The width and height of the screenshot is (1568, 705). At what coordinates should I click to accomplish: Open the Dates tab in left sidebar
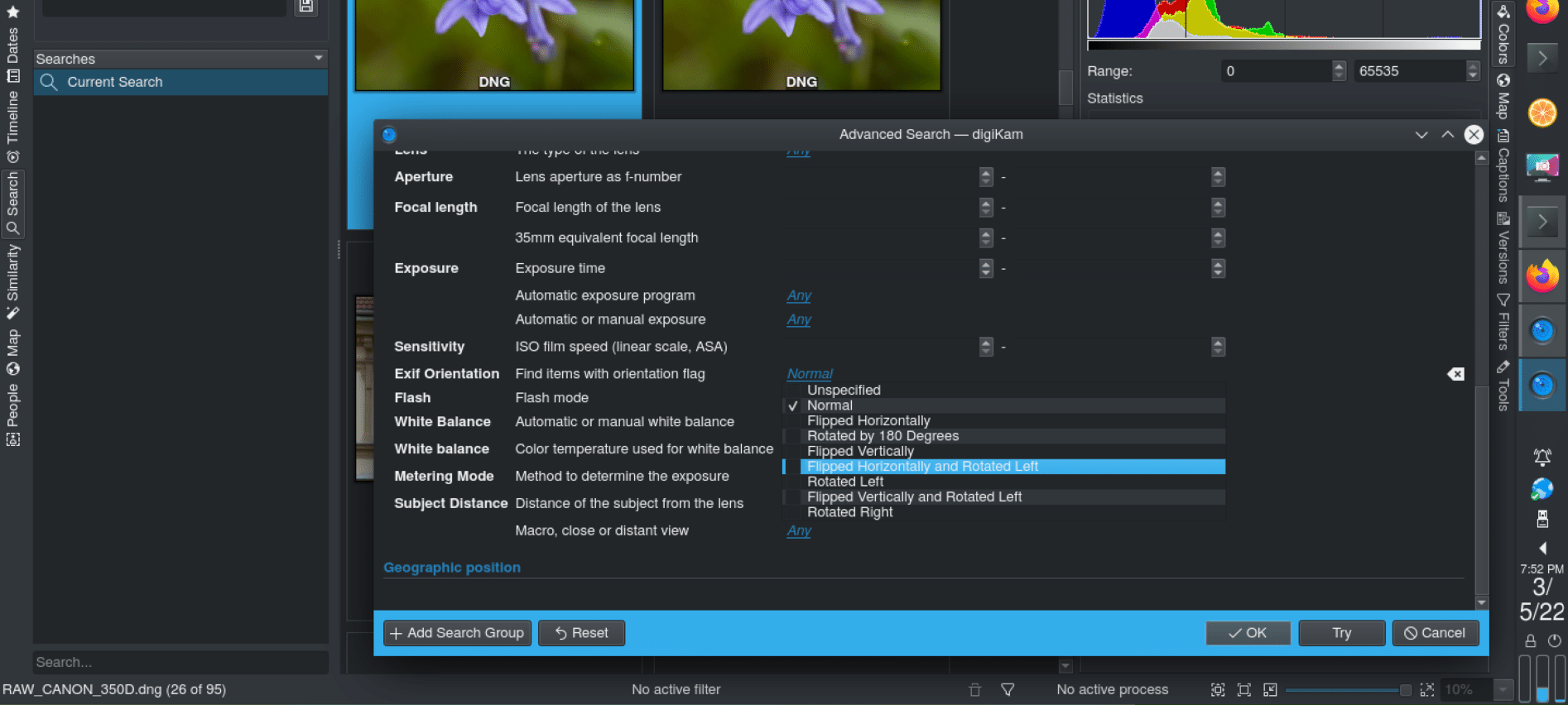(12, 54)
